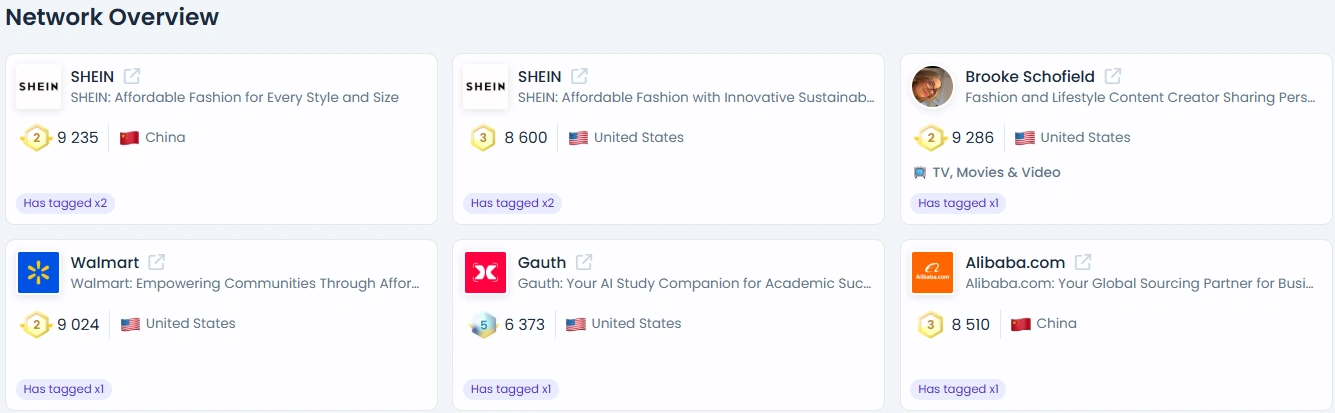Screen dimensions: 1335x413
Task: Click the Walmart spark logo
Action: [39, 272]
